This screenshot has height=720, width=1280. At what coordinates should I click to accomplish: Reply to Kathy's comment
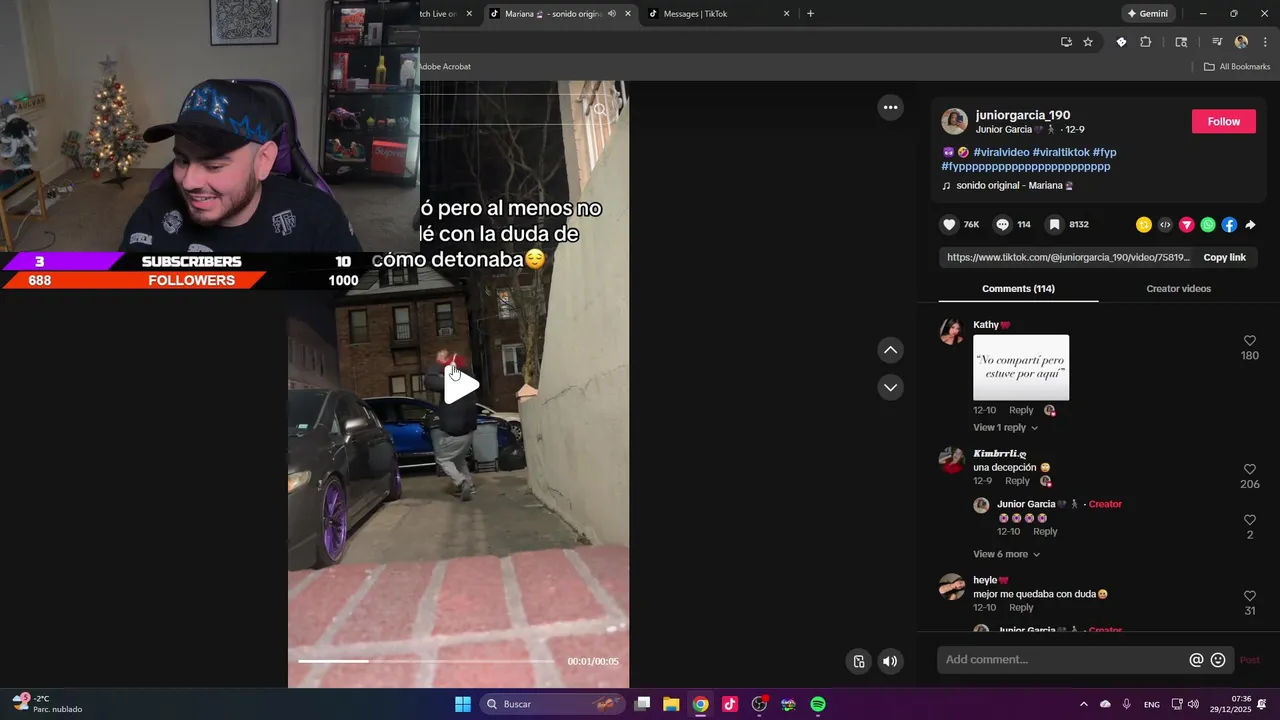click(1021, 410)
